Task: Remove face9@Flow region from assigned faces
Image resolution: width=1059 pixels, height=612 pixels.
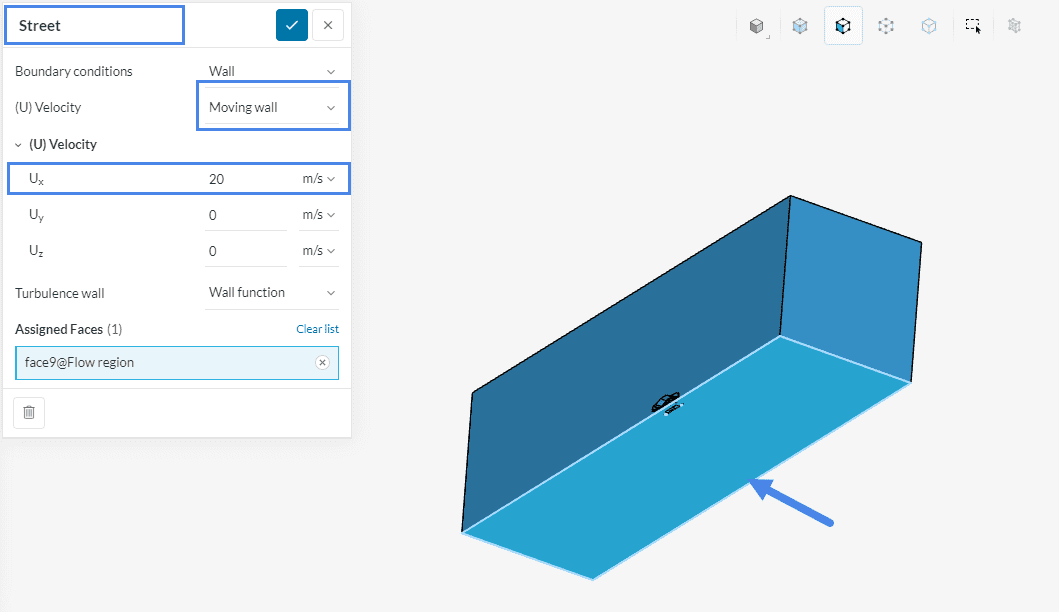Action: coord(322,363)
